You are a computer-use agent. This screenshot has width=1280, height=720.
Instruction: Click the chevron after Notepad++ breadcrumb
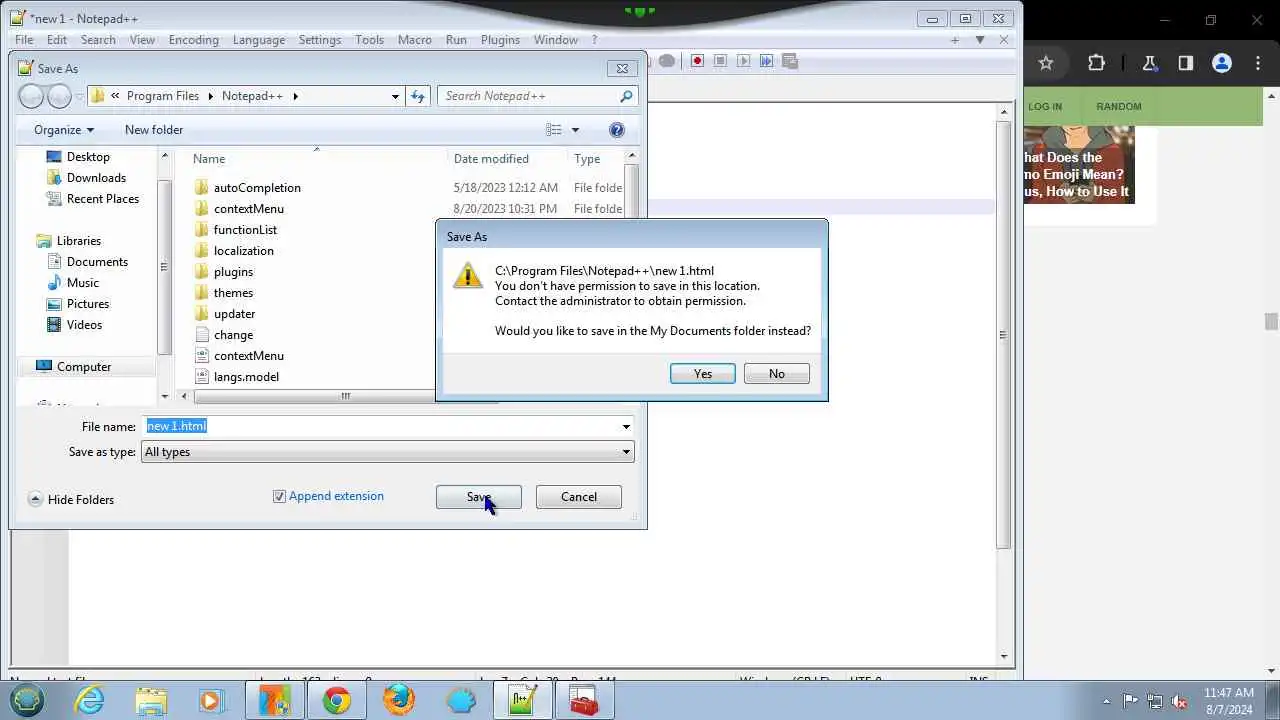pos(295,96)
